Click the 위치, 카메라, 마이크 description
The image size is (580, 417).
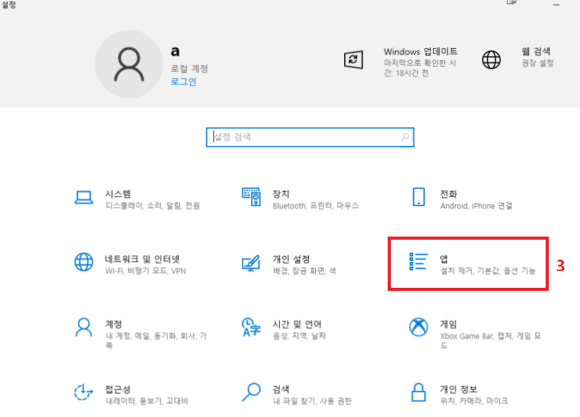click(474, 401)
